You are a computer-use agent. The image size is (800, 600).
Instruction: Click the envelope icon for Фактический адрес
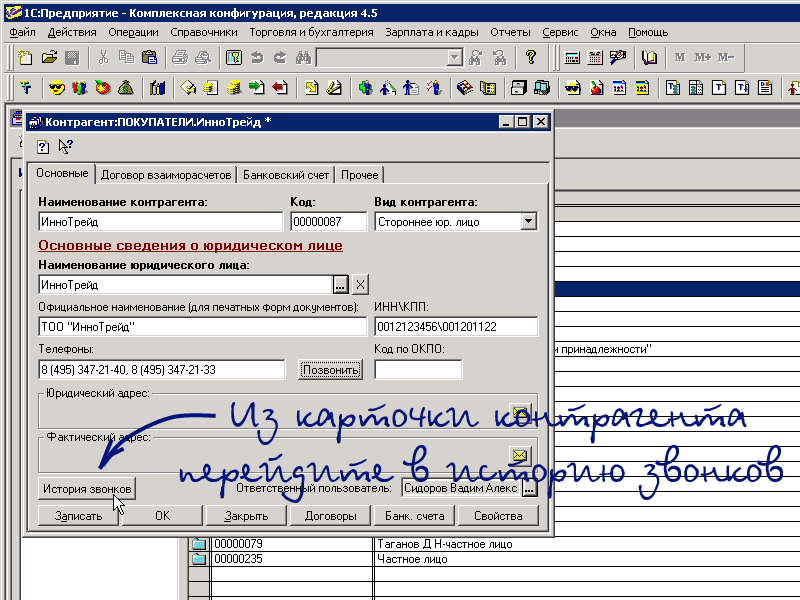520,455
